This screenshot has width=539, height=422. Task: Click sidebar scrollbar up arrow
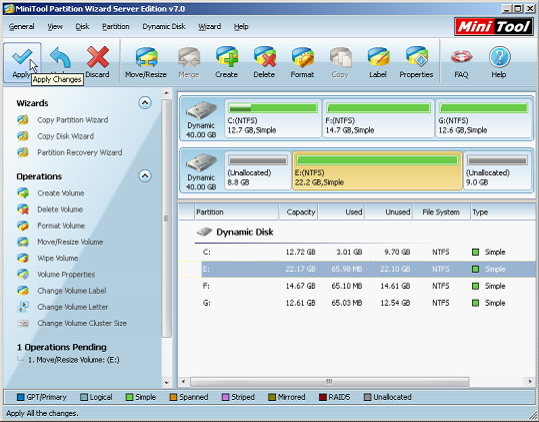166,93
